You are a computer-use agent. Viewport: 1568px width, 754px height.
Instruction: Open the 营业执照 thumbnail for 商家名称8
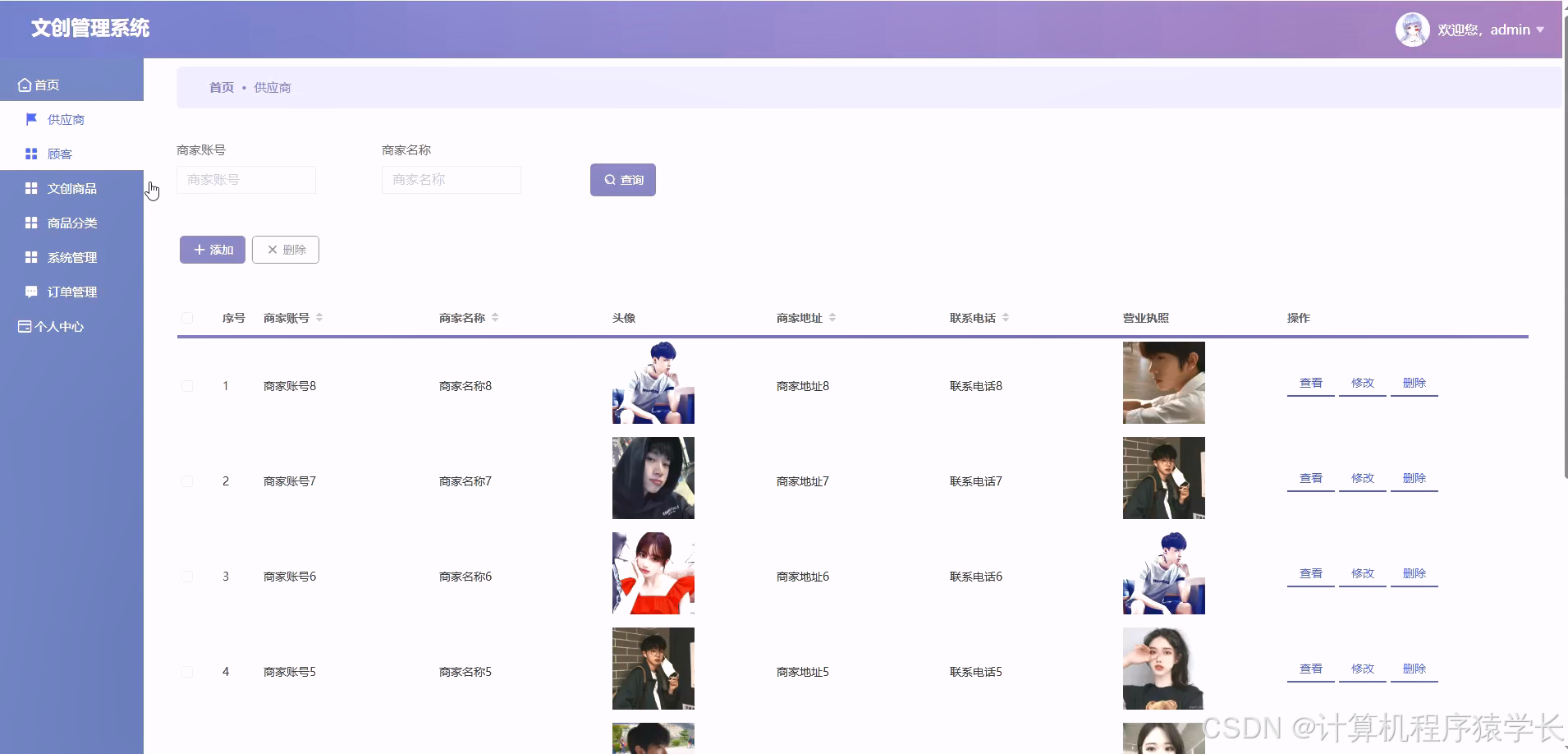click(x=1164, y=383)
